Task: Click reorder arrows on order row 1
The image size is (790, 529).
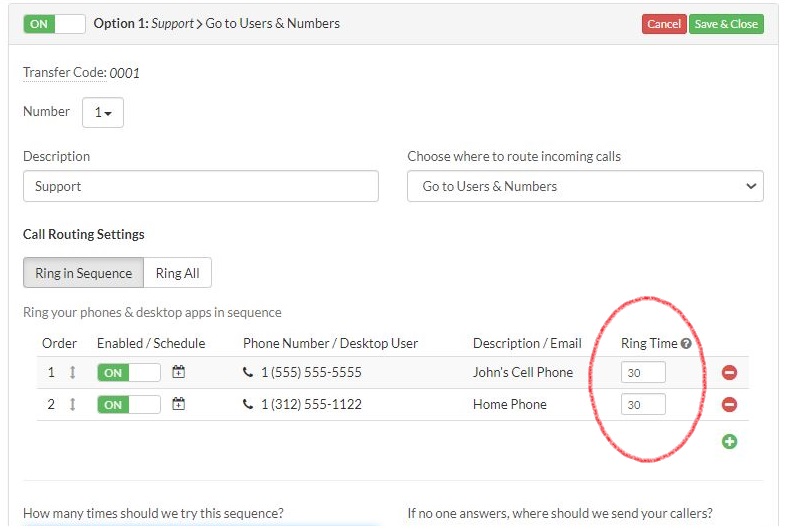Action: (x=72, y=372)
